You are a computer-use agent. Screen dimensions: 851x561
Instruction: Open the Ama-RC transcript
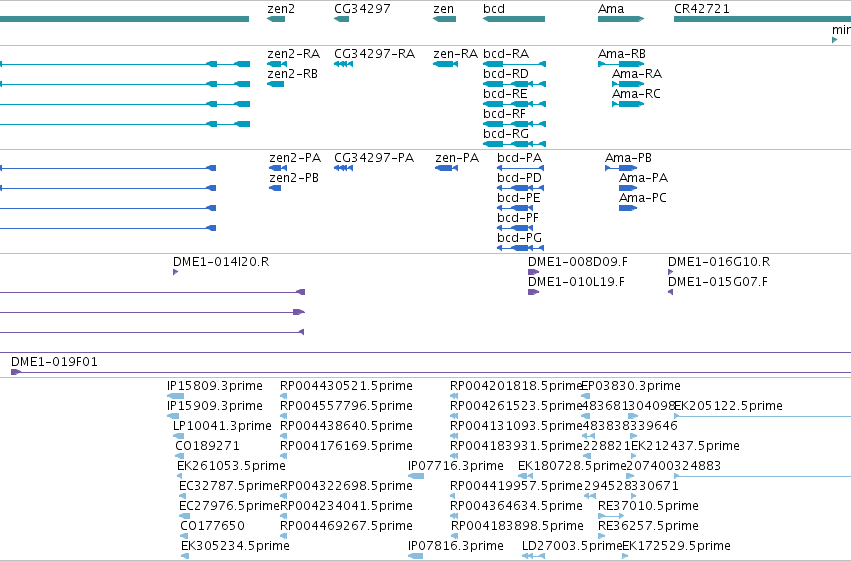[628, 104]
